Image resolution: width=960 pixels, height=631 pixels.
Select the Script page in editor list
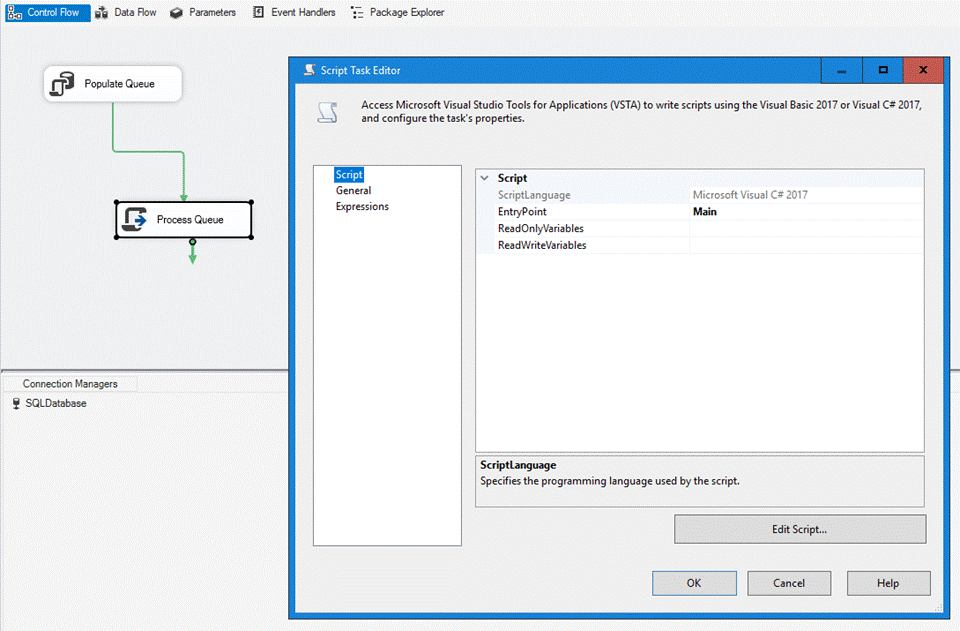[349, 175]
